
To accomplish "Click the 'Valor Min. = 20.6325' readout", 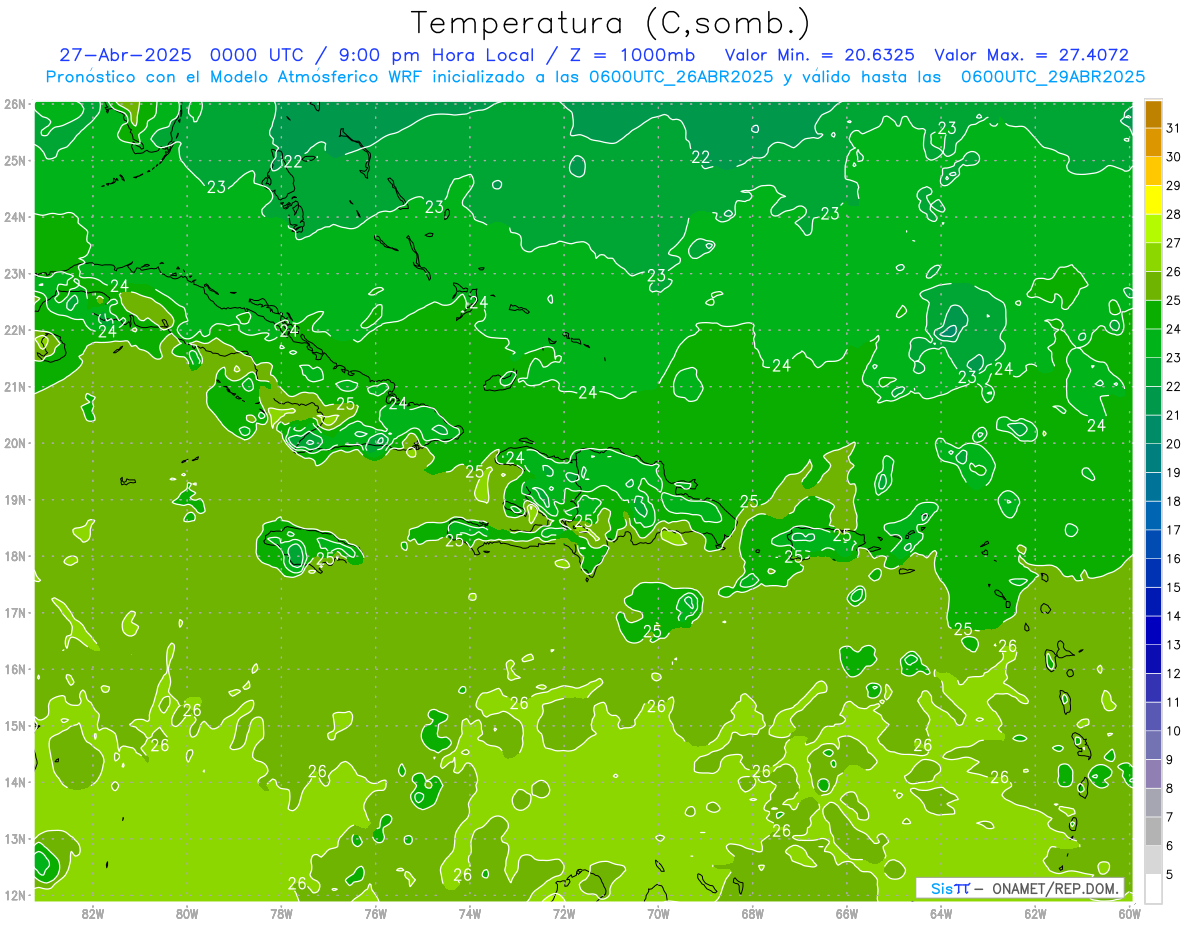I will [819, 55].
